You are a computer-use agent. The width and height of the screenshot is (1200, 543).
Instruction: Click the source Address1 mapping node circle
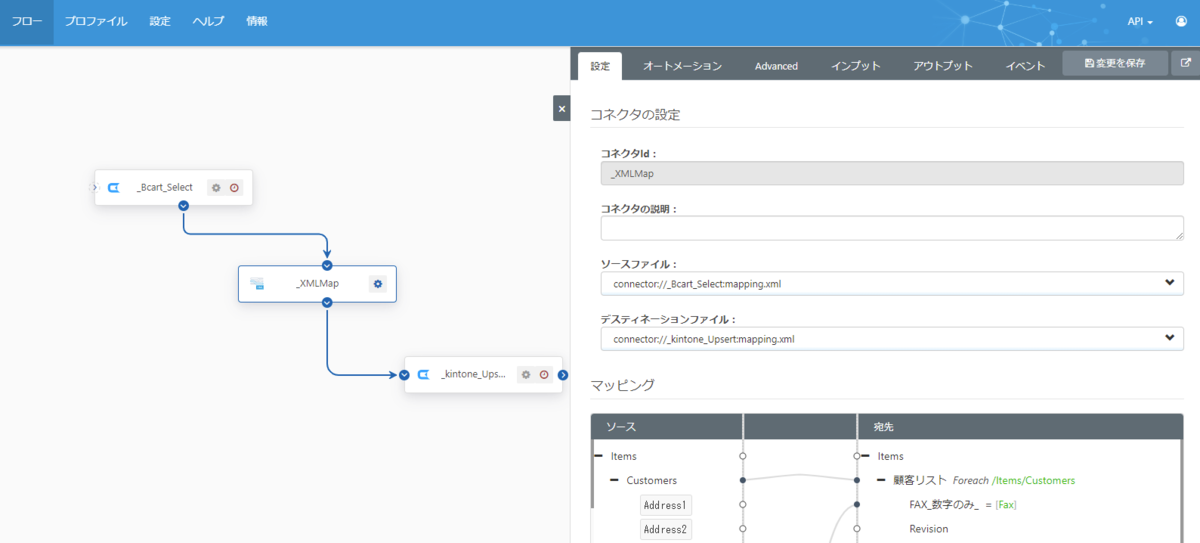click(x=742, y=504)
